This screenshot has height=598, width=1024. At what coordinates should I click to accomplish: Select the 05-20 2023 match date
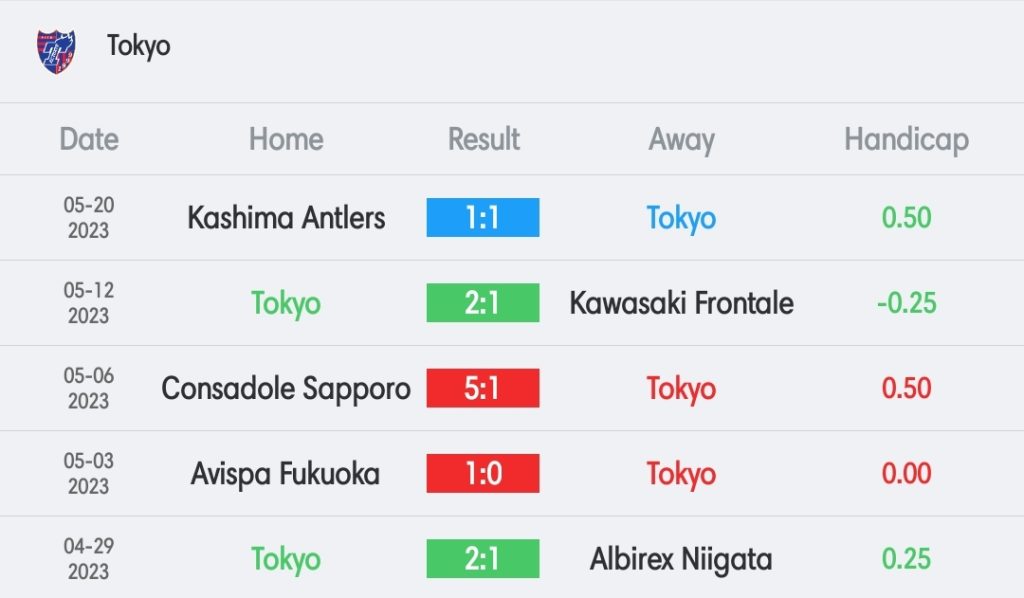(89, 218)
